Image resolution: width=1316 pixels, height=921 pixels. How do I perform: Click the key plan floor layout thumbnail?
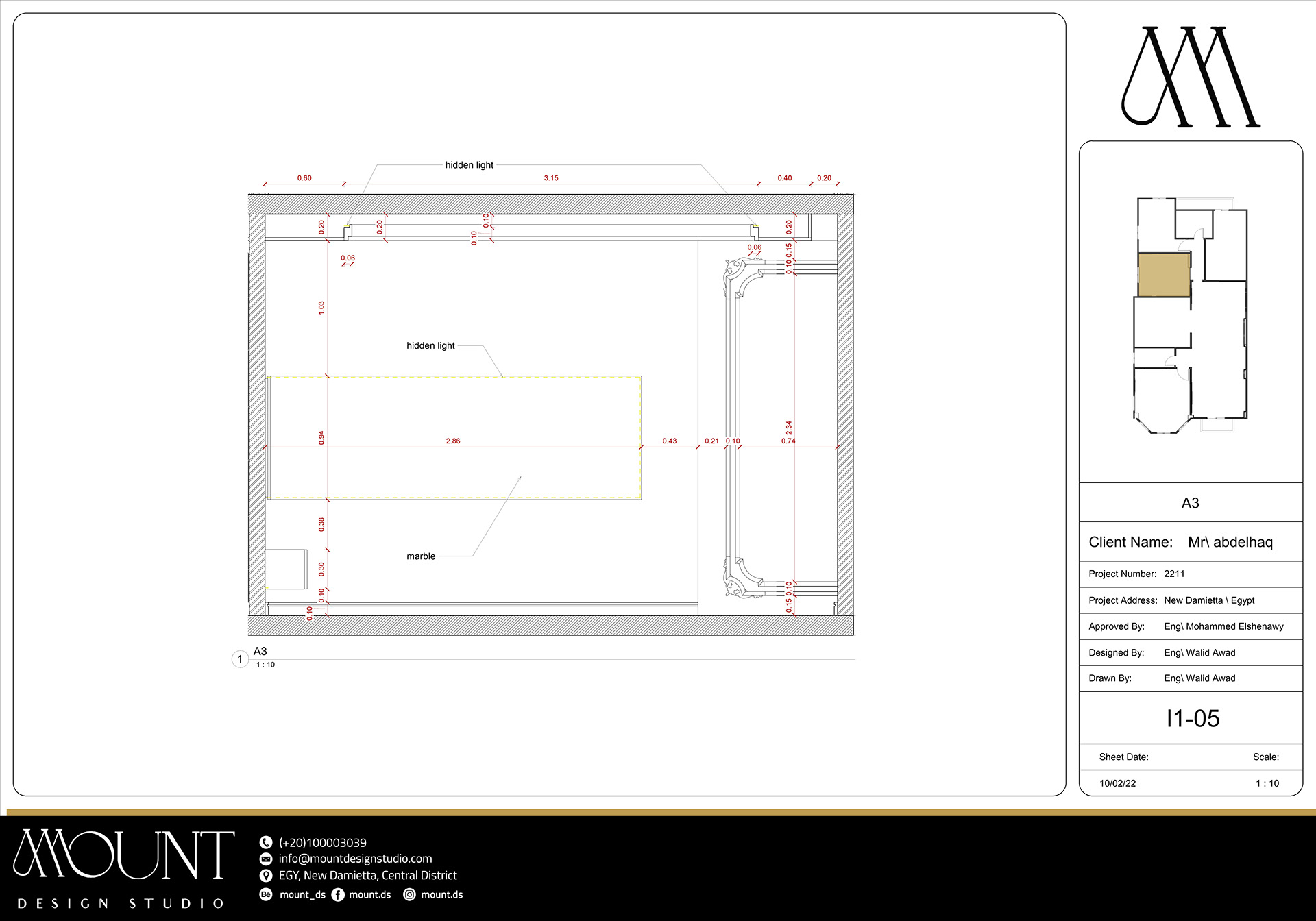coord(1191,316)
